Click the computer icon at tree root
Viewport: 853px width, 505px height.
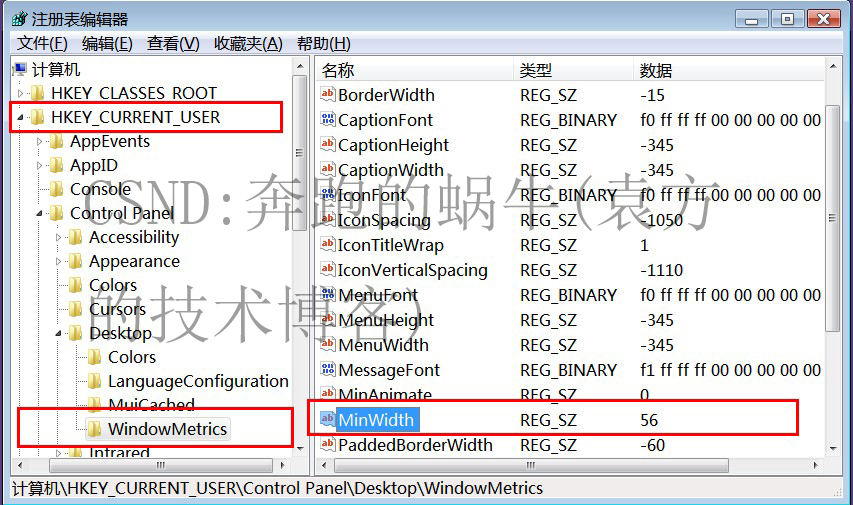(20, 69)
